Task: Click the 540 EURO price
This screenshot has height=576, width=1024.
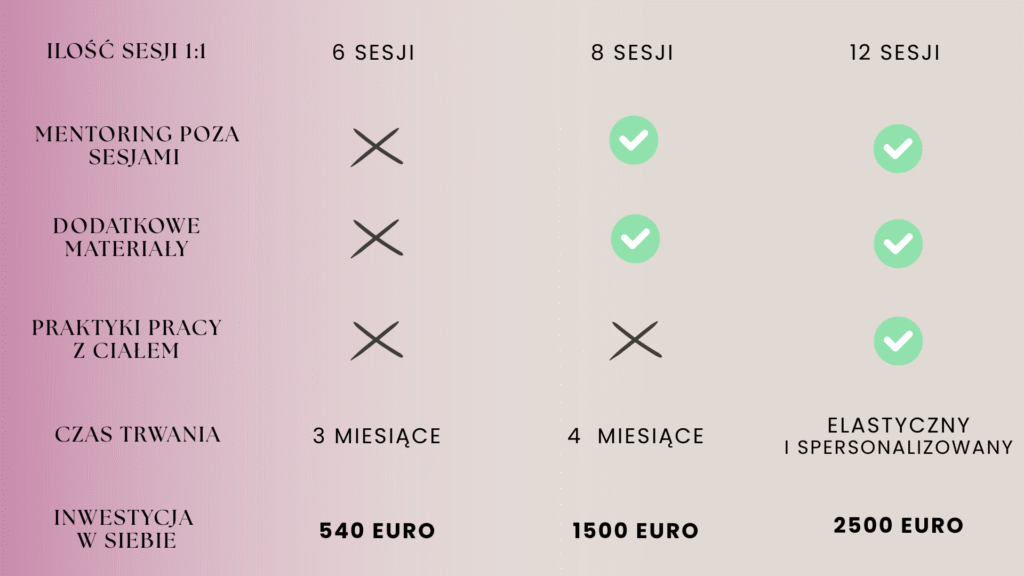Action: (x=377, y=530)
